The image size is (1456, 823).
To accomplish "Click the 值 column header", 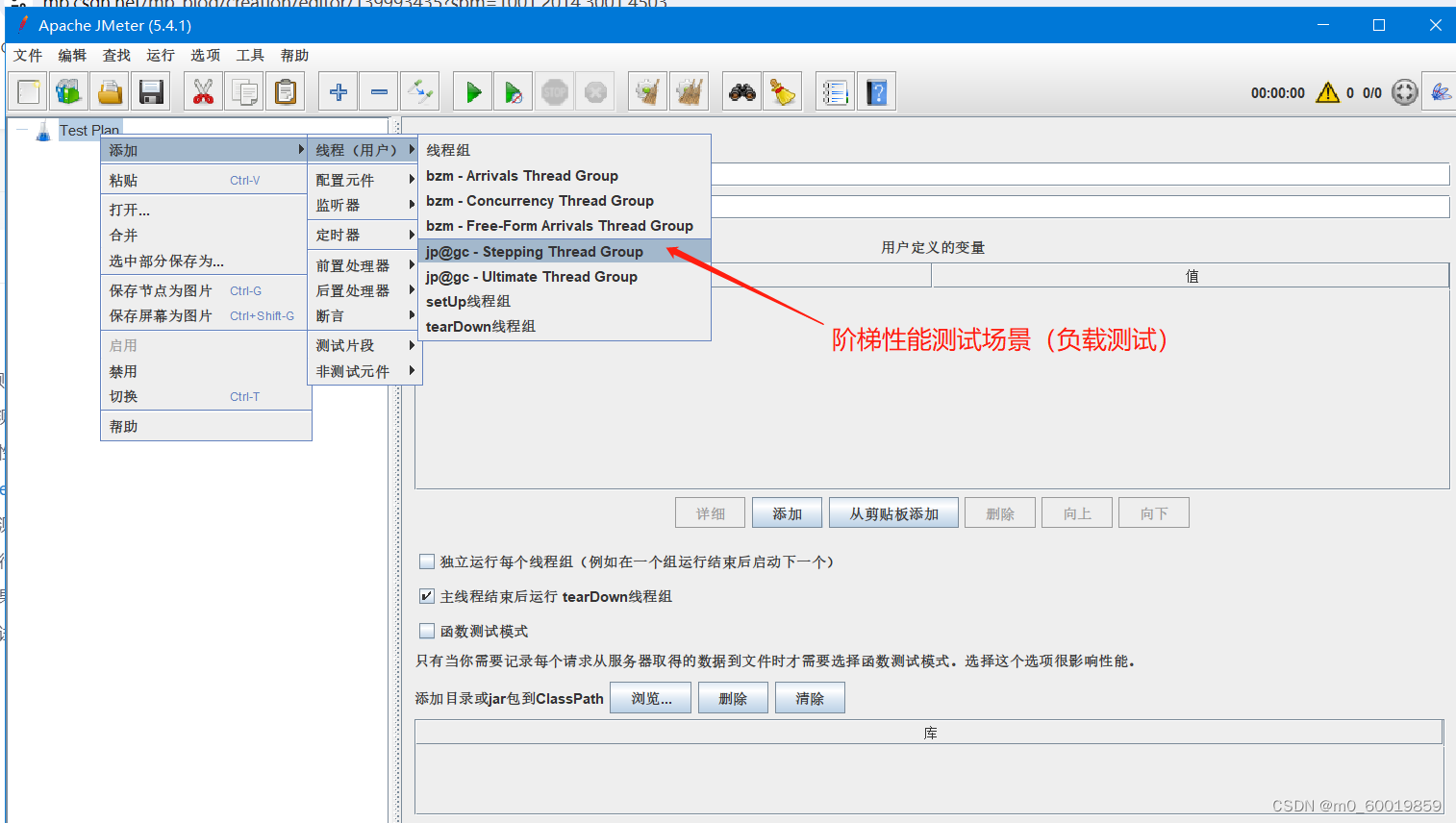I will (1191, 276).
